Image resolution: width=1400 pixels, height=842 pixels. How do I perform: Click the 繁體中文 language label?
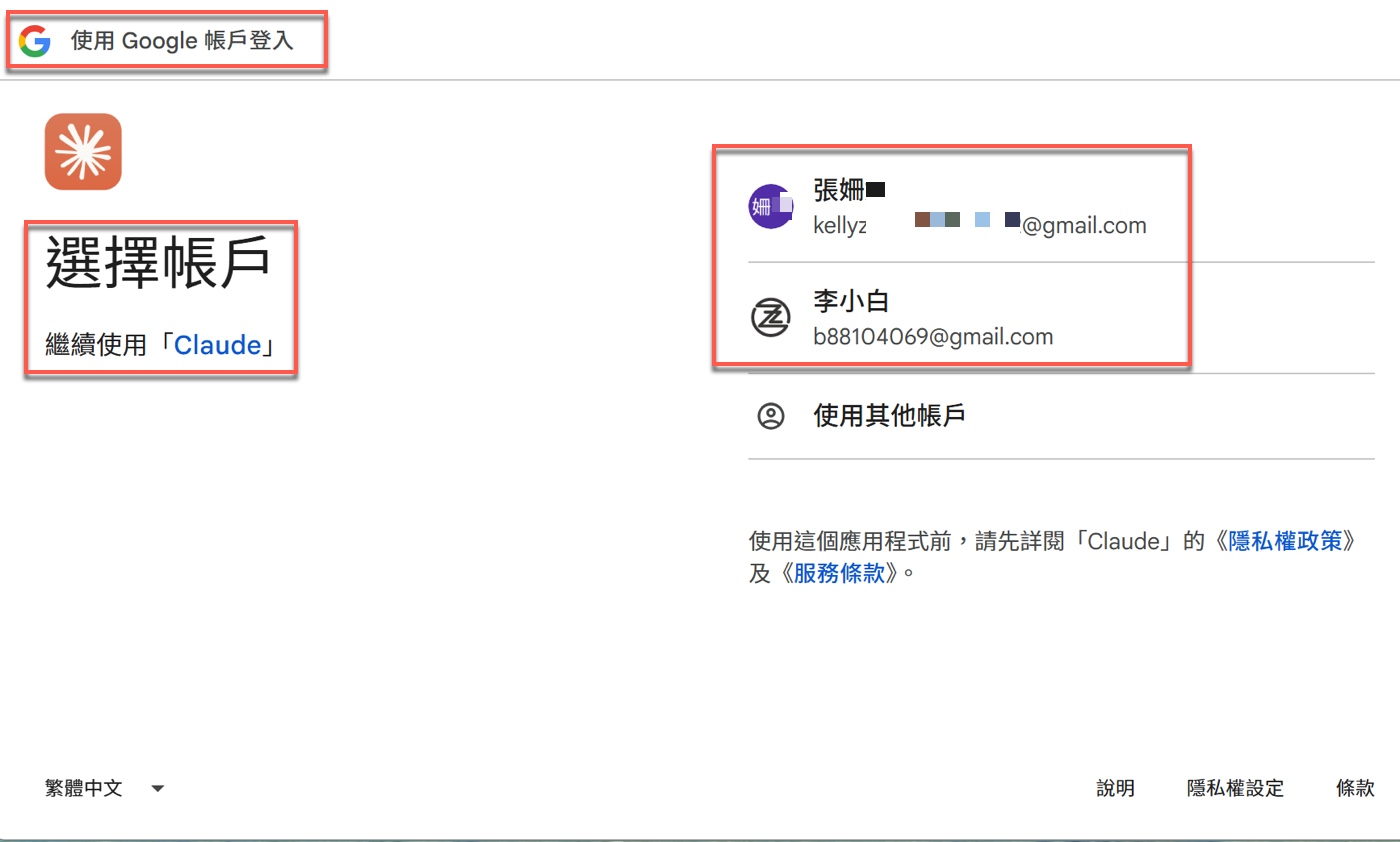coord(84,788)
